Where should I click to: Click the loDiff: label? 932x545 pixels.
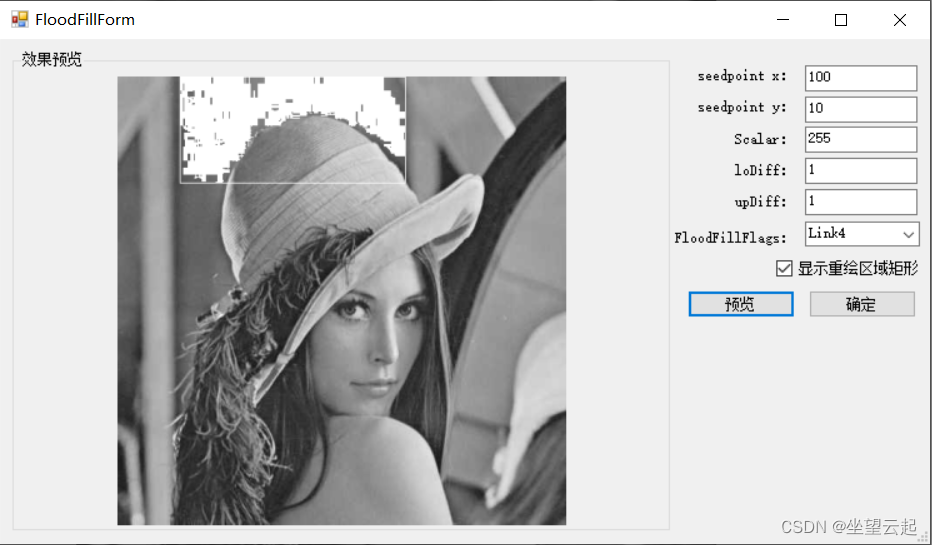coord(760,171)
